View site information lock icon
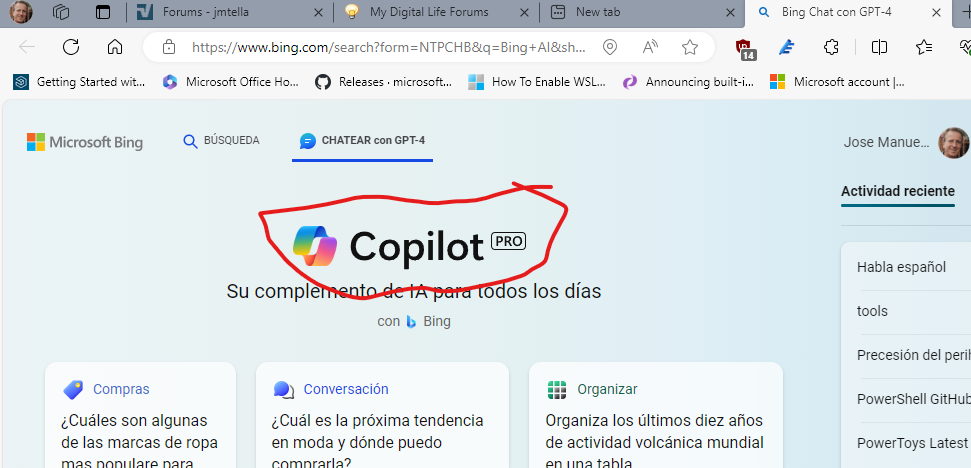971x468 pixels. [x=168, y=47]
